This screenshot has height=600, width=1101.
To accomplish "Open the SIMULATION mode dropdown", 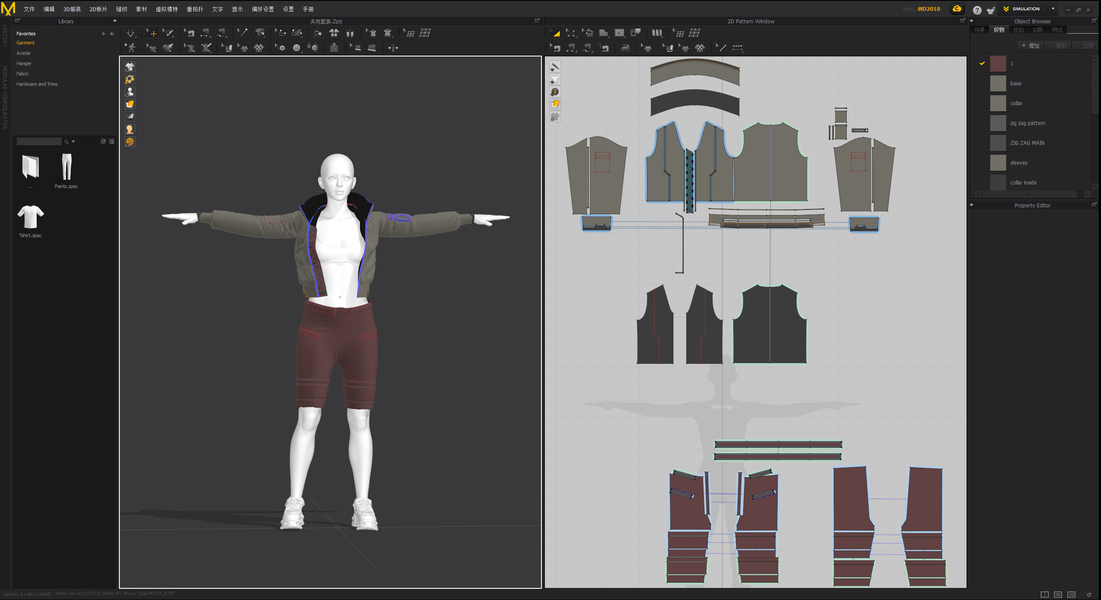I will 1052,9.
